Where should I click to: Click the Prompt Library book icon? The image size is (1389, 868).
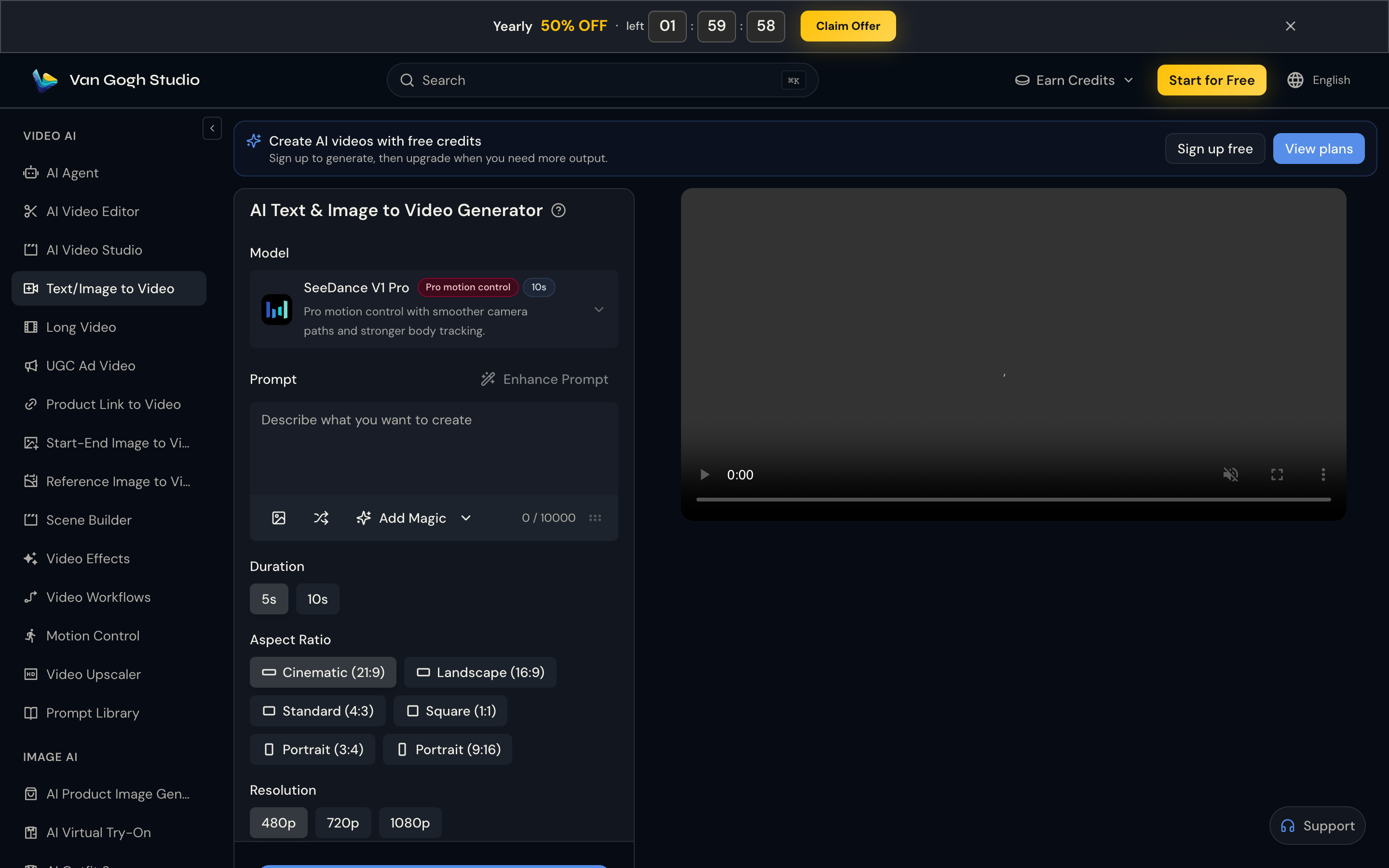tap(30, 713)
